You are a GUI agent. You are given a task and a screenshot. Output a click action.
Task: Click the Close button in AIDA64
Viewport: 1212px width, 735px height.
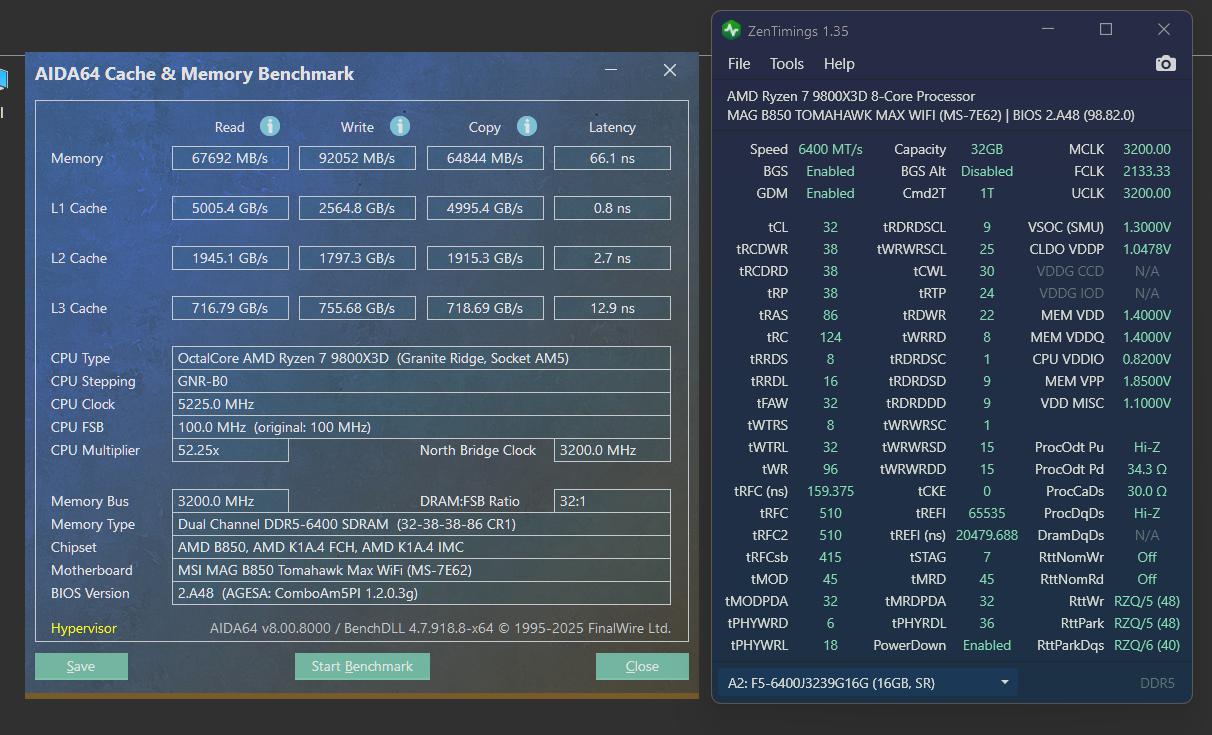[642, 666]
